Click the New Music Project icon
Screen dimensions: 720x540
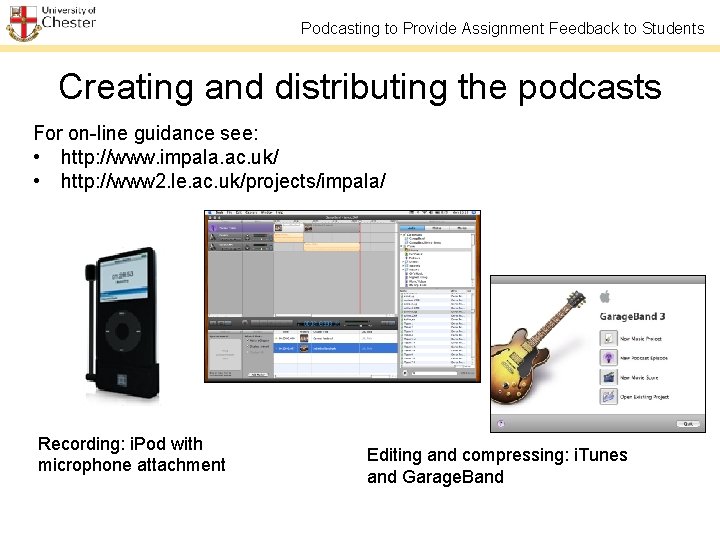pyautogui.click(x=608, y=339)
